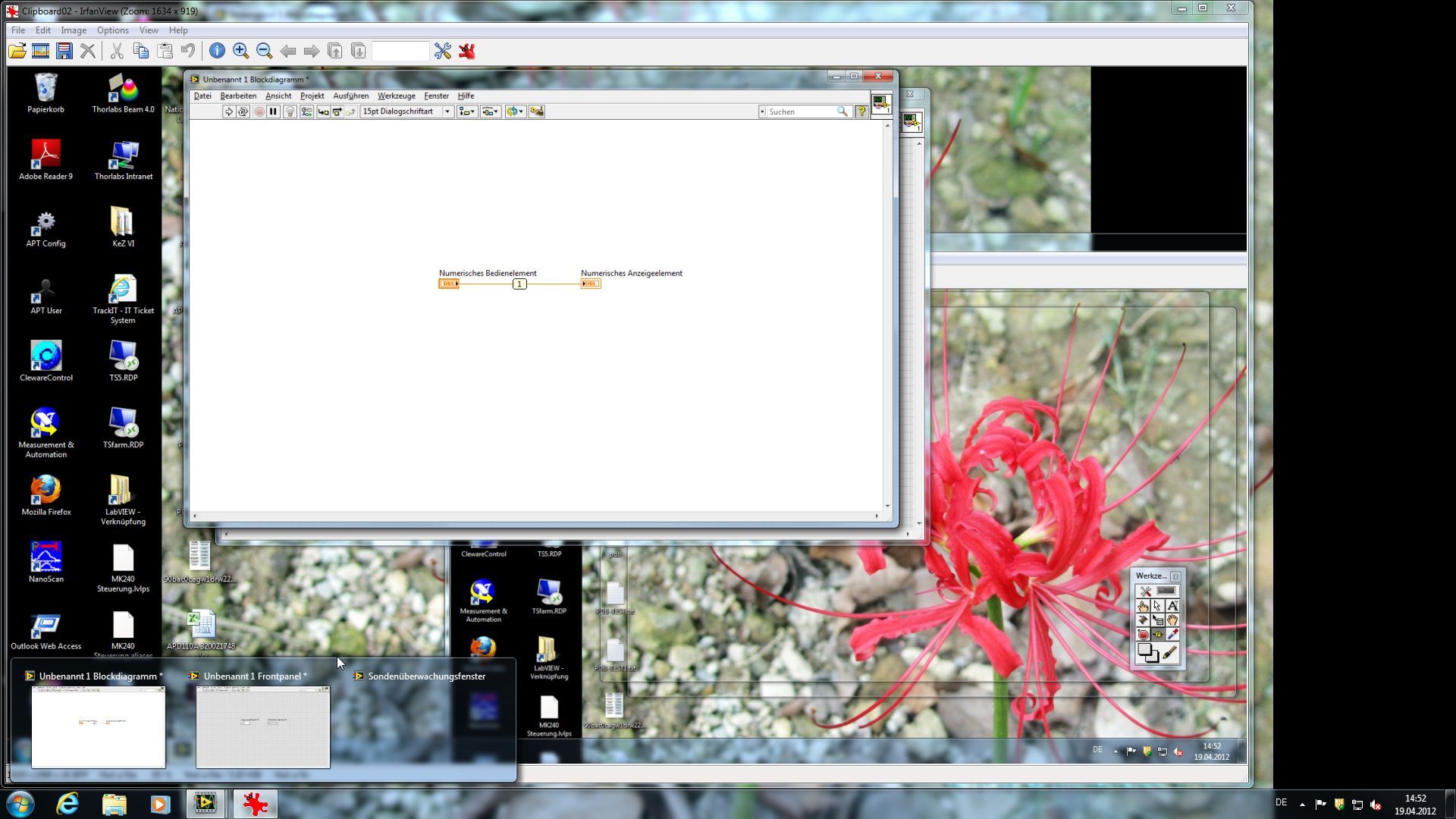Image resolution: width=1456 pixels, height=819 pixels.
Task: Select the Unbenannt 1 Blockdiagramm taskbar preview
Action: pyautogui.click(x=98, y=726)
